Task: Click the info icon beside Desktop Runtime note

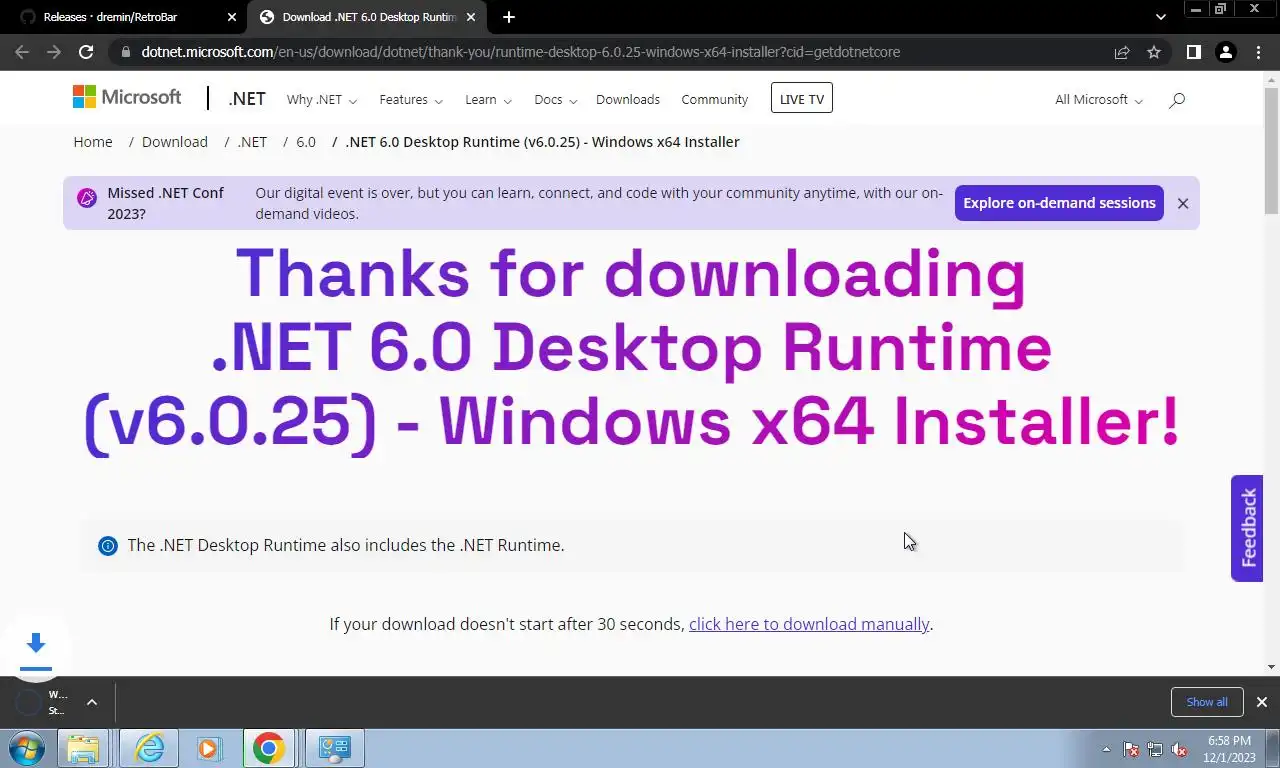Action: (x=108, y=545)
